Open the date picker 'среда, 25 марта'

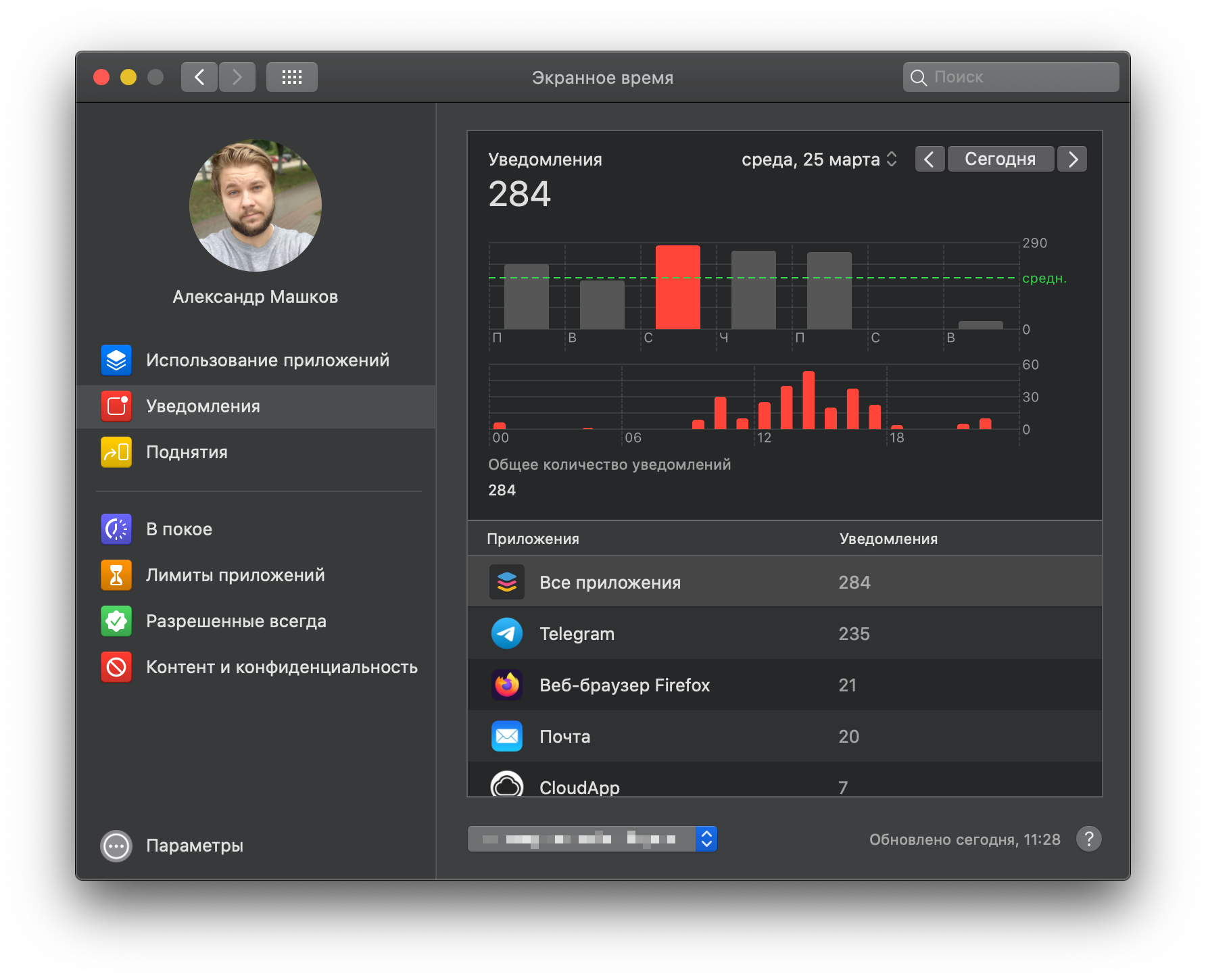[819, 160]
